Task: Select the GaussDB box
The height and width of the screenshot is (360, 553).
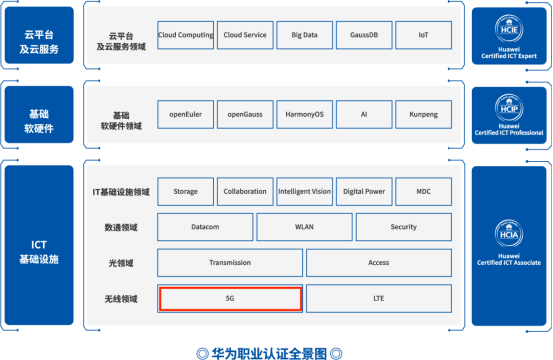Action: [x=364, y=35]
